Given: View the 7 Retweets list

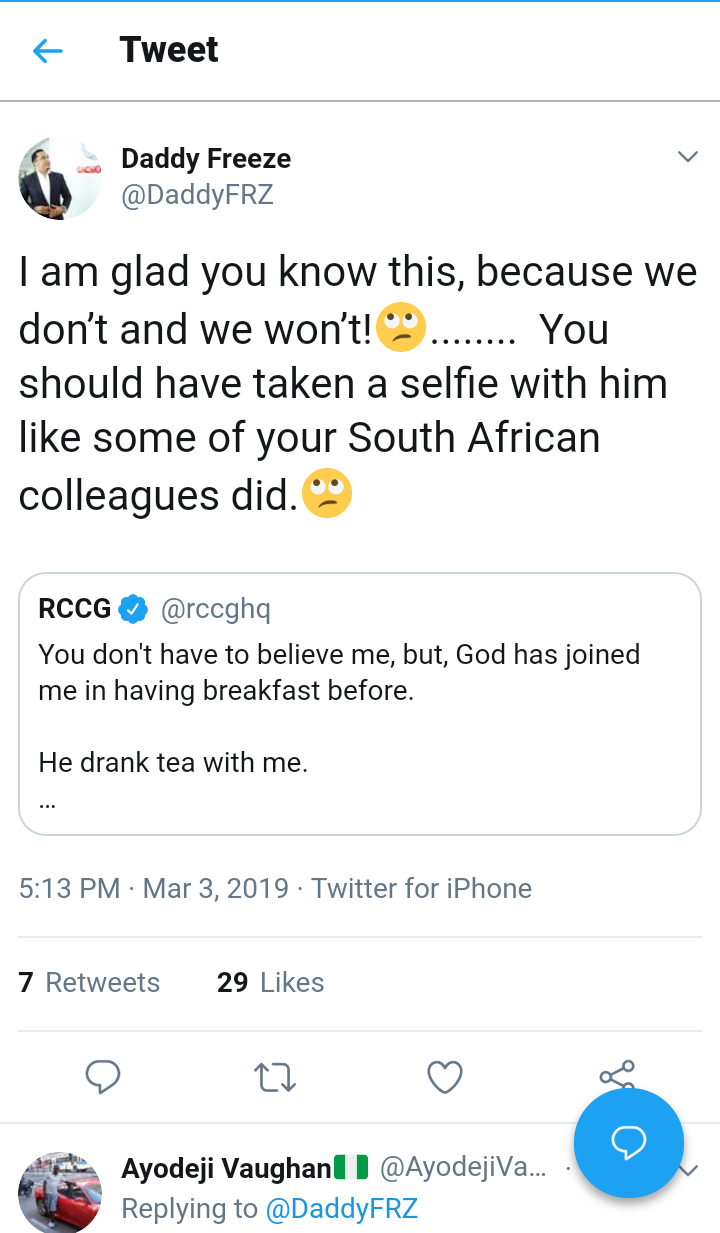Looking at the screenshot, I should click(90, 983).
